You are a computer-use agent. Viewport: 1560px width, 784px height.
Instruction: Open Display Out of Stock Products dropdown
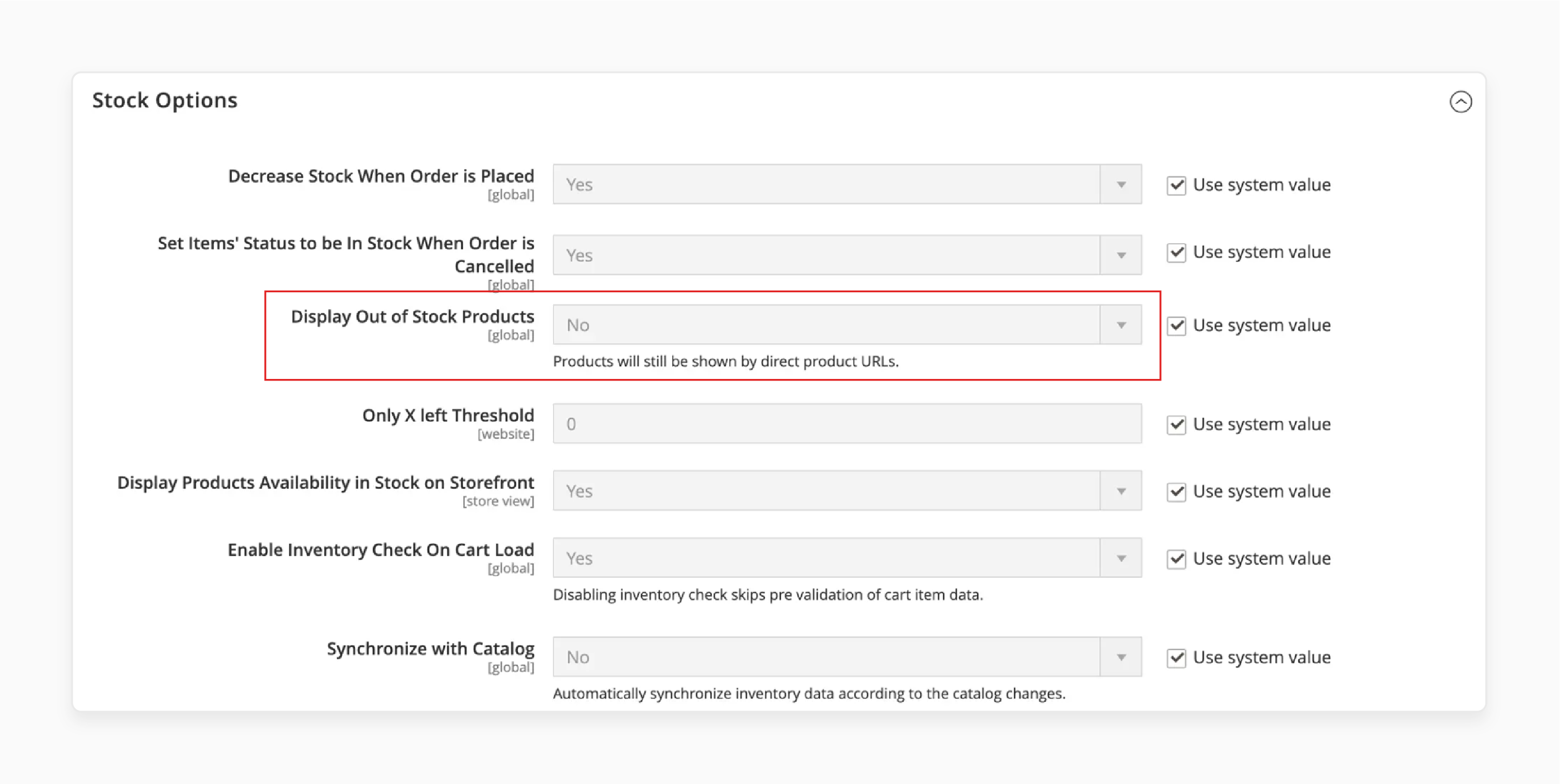(x=847, y=325)
